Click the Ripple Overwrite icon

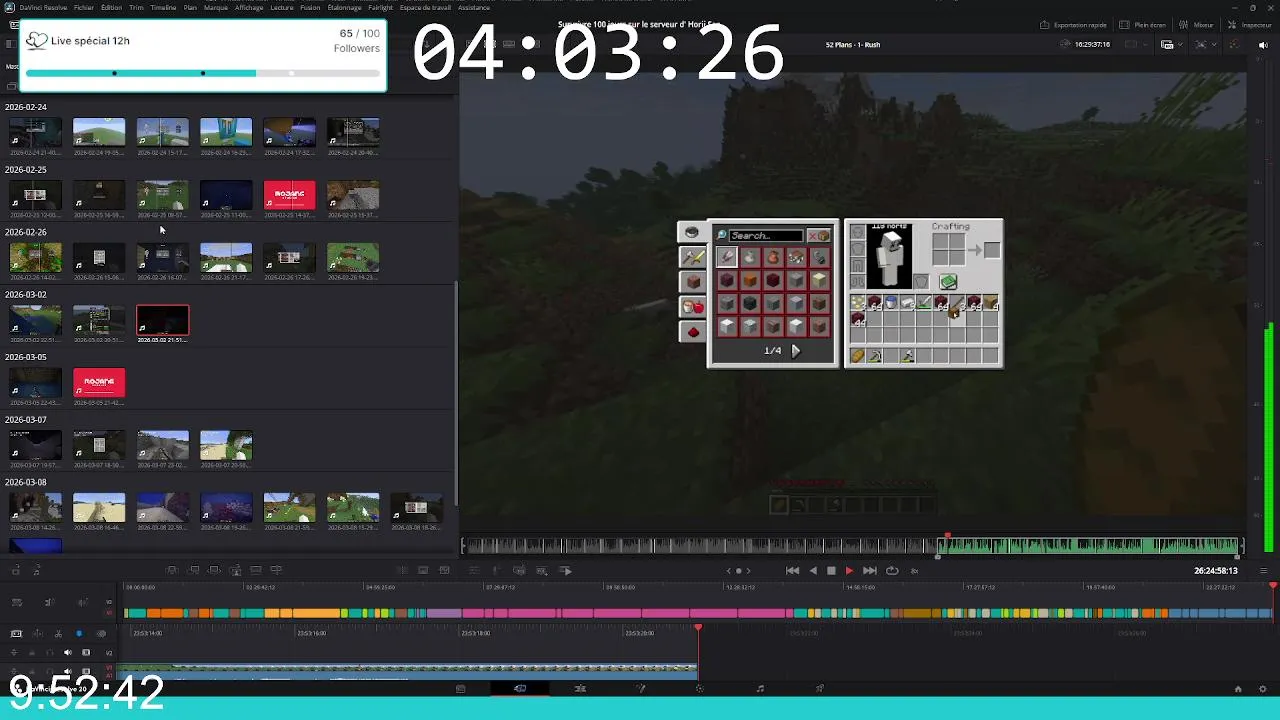click(214, 571)
